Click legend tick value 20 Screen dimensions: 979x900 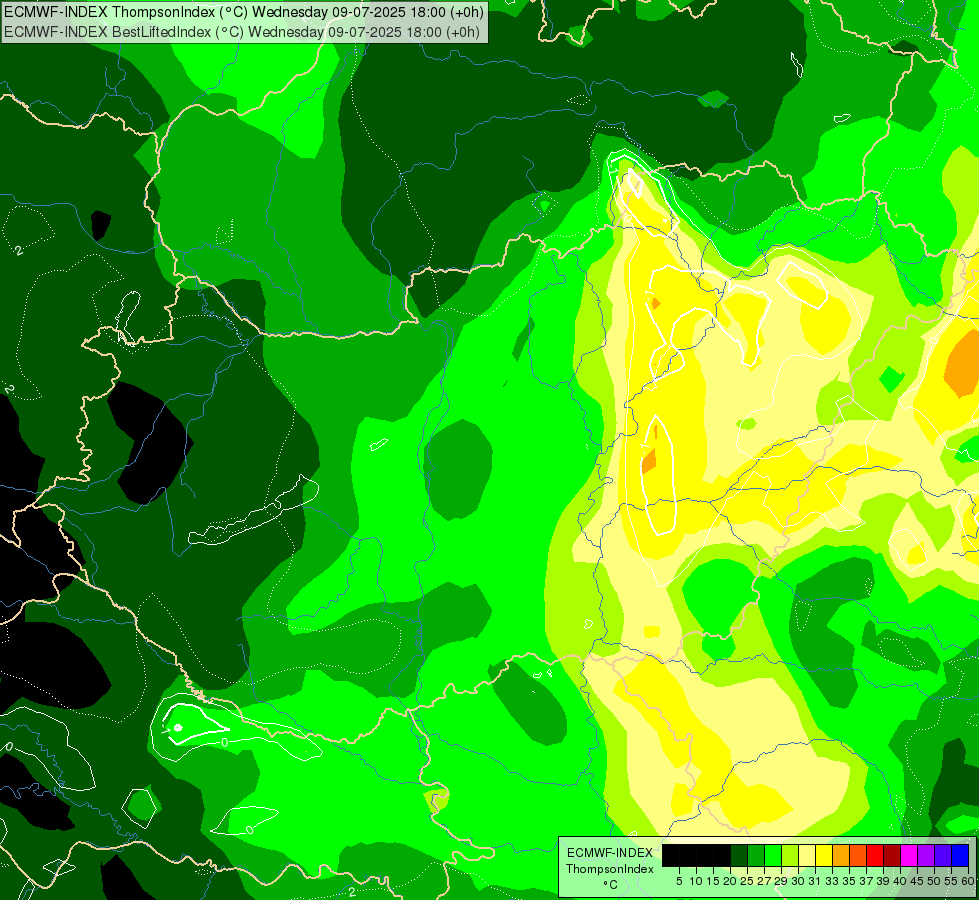(731, 881)
